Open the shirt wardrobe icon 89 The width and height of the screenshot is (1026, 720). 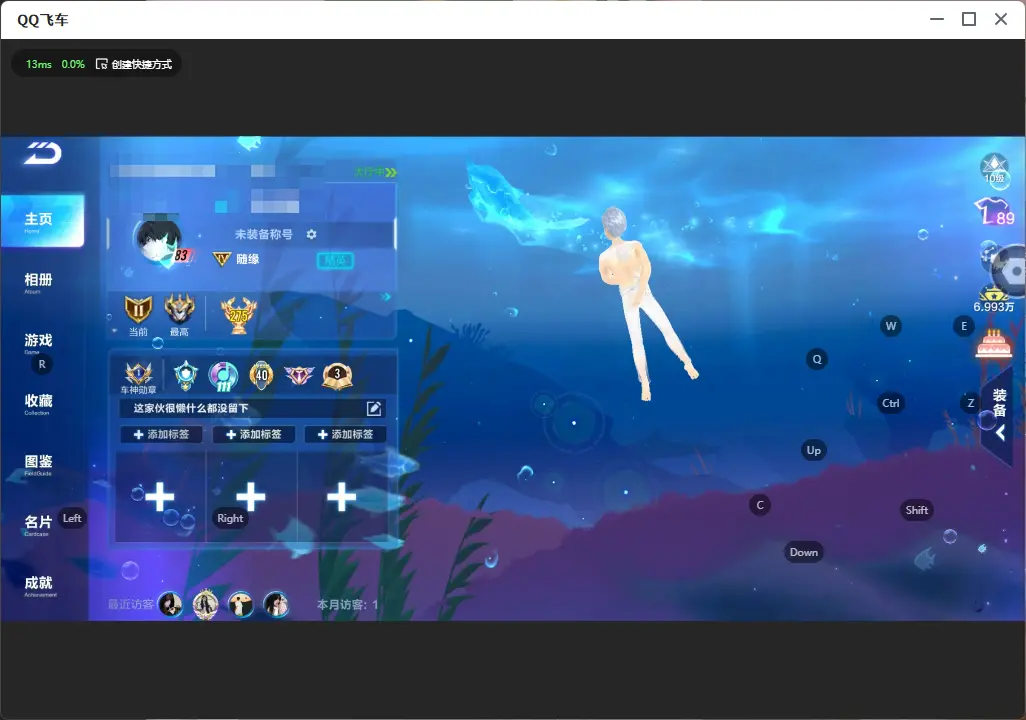(x=995, y=213)
